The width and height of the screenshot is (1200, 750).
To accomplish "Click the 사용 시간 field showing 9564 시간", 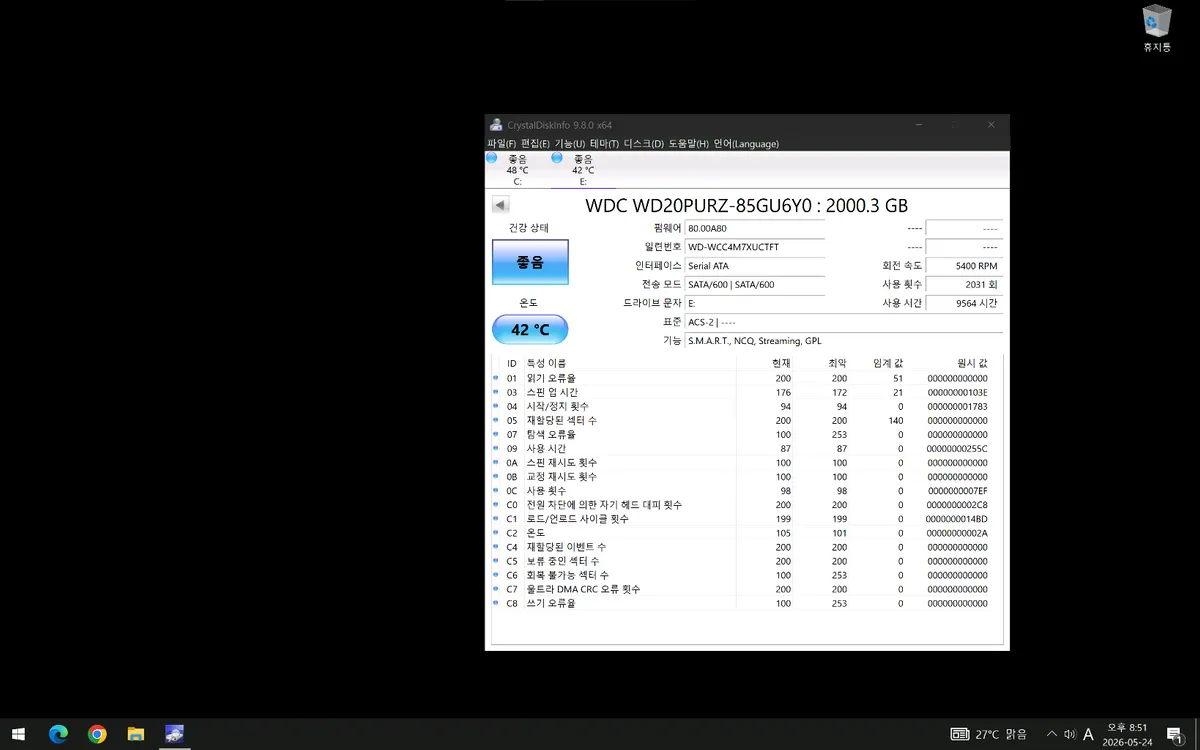I will 964,303.
